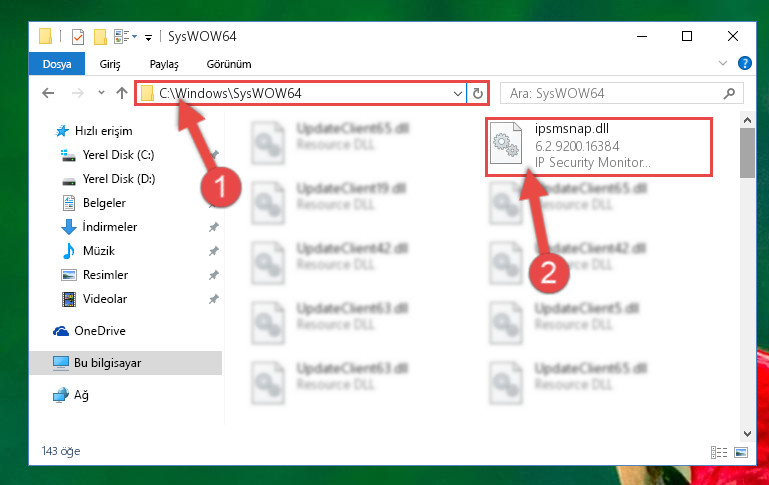Click the OneDrive cloud icon
Screen dimensions: 769x485
(61, 331)
